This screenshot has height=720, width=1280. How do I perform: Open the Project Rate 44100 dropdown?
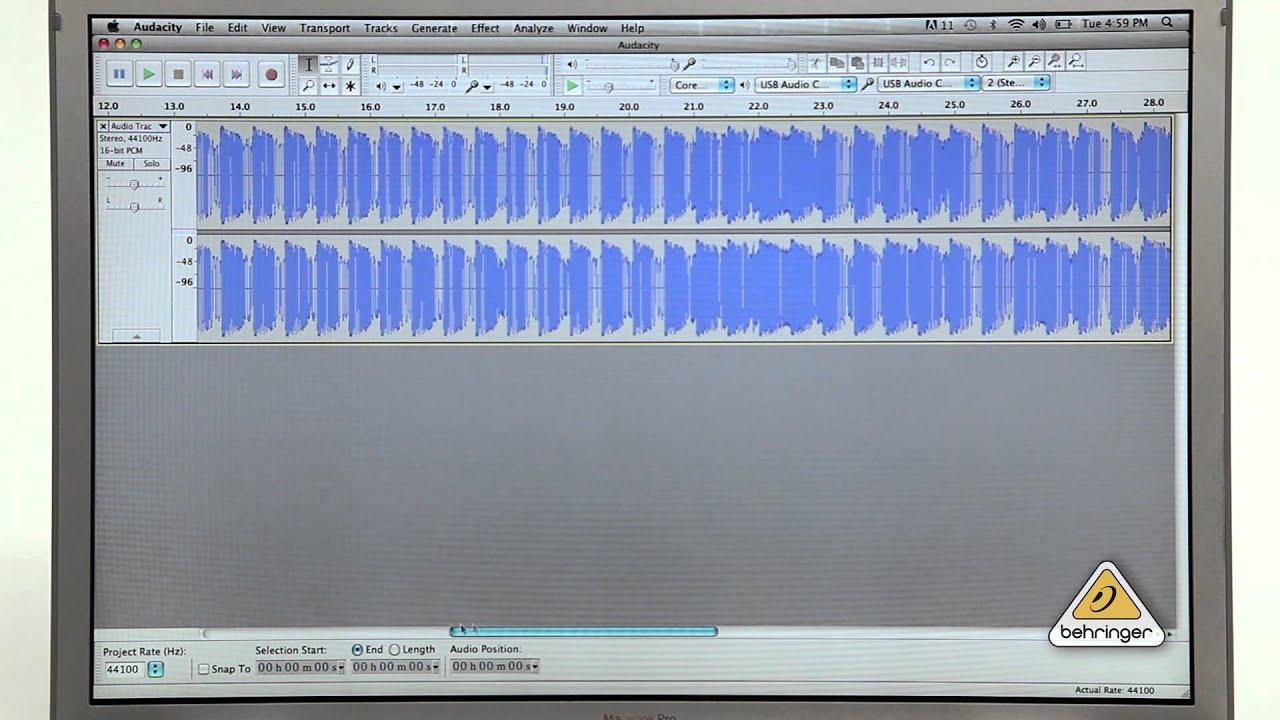click(x=156, y=669)
